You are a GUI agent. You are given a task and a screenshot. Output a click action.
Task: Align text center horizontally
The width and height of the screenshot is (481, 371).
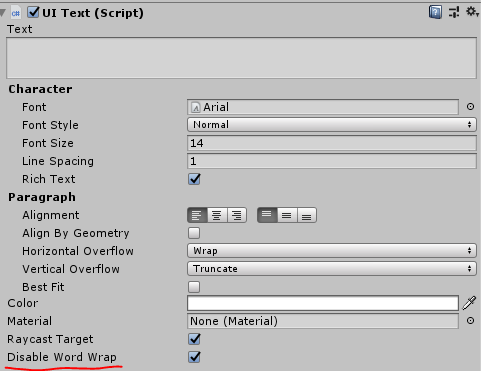[x=217, y=215]
